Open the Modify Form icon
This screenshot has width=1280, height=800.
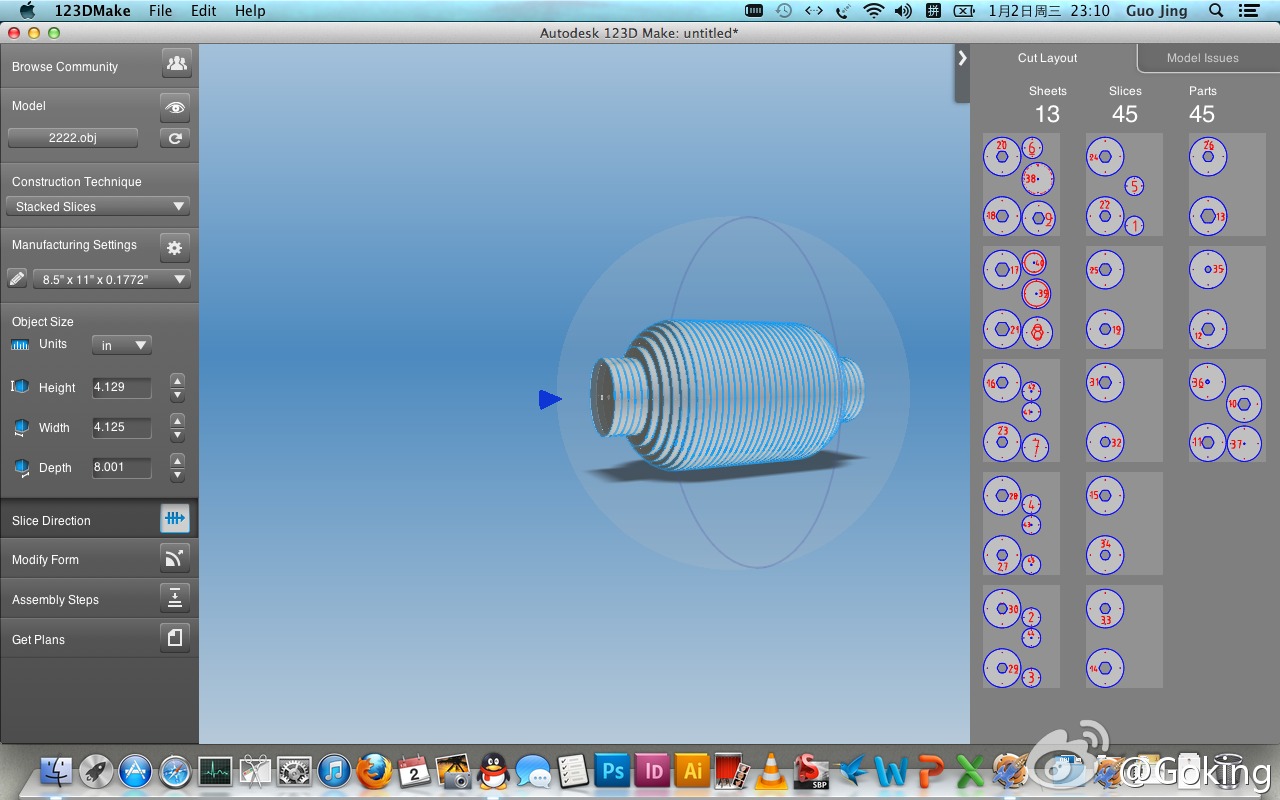(x=175, y=558)
